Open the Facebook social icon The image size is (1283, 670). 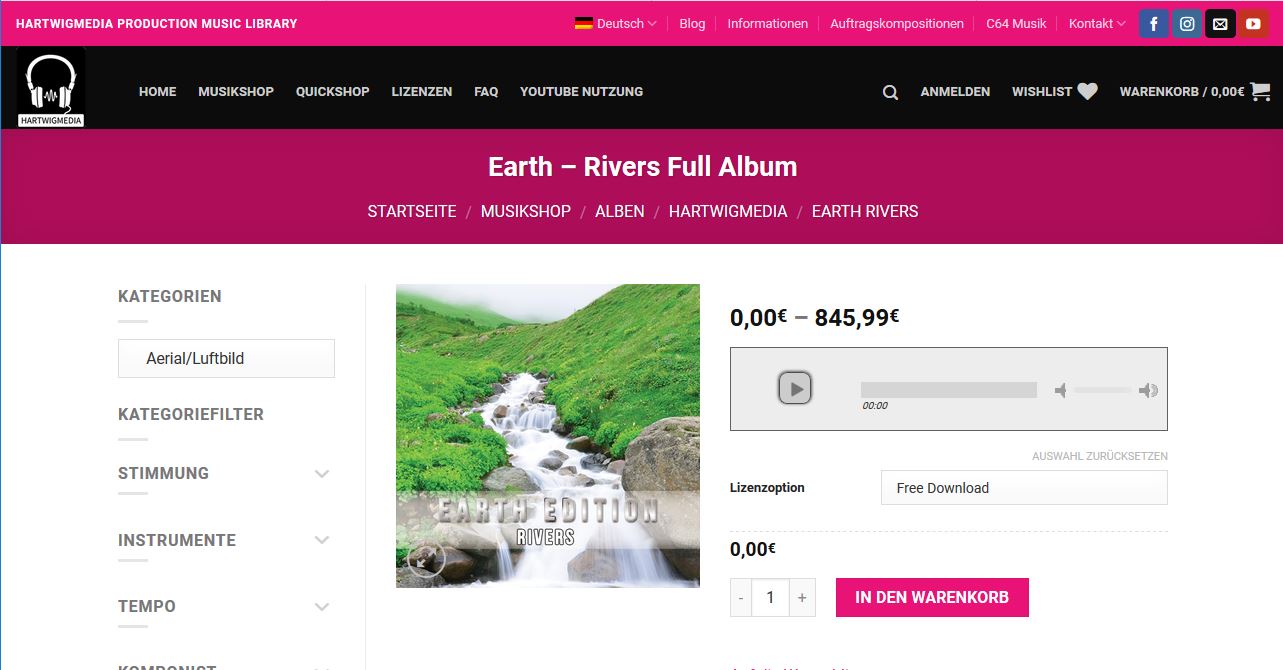[x=1153, y=24]
